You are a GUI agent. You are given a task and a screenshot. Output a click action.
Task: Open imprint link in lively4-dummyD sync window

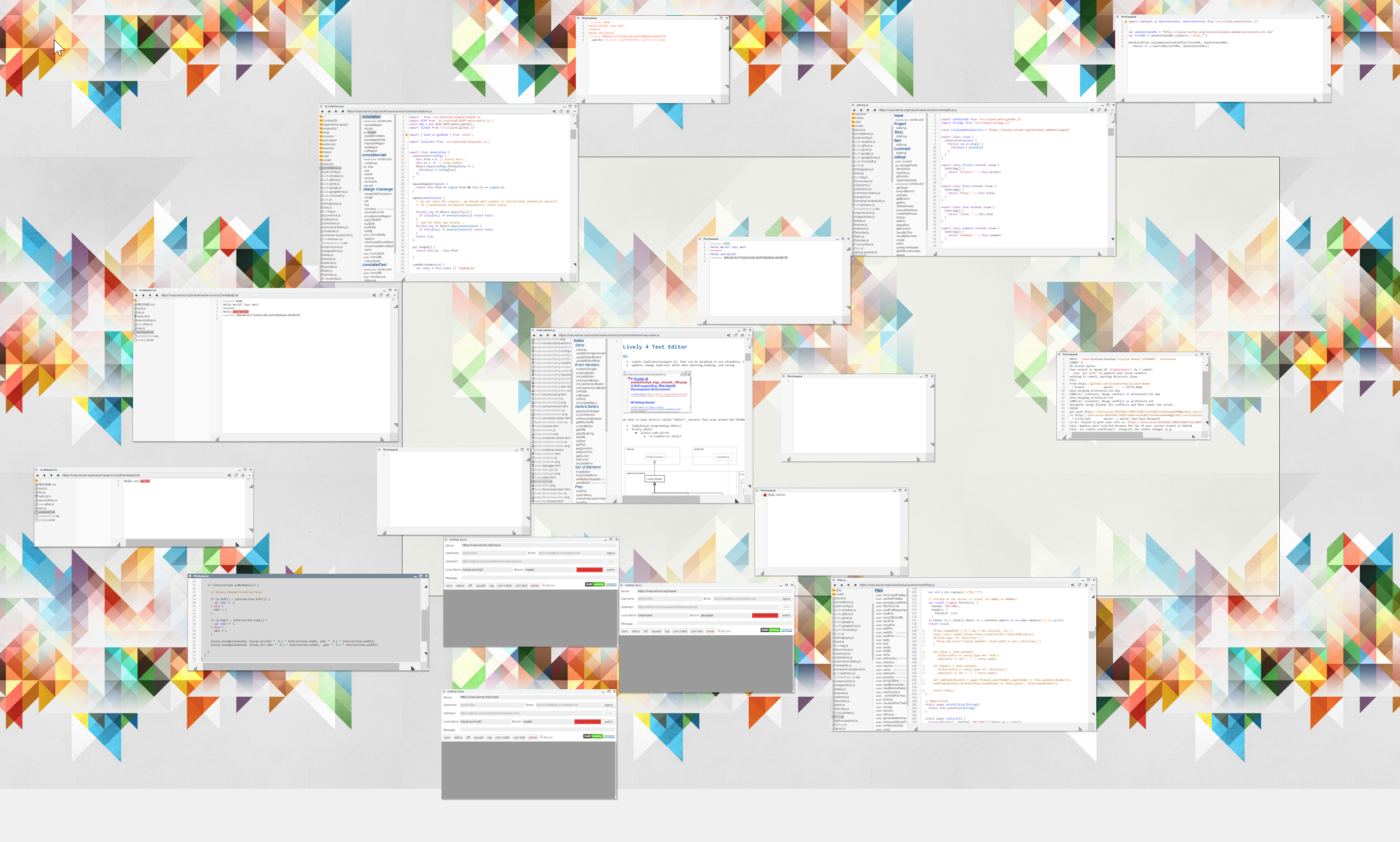coord(609,736)
